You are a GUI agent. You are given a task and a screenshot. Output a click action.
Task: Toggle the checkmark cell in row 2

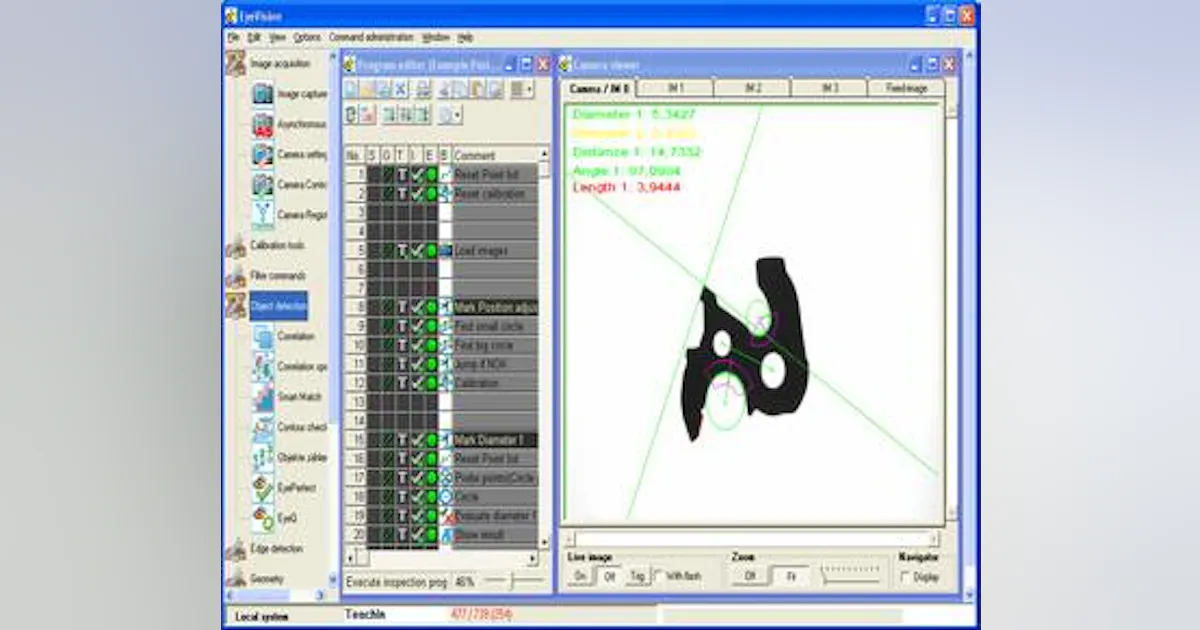coord(417,194)
